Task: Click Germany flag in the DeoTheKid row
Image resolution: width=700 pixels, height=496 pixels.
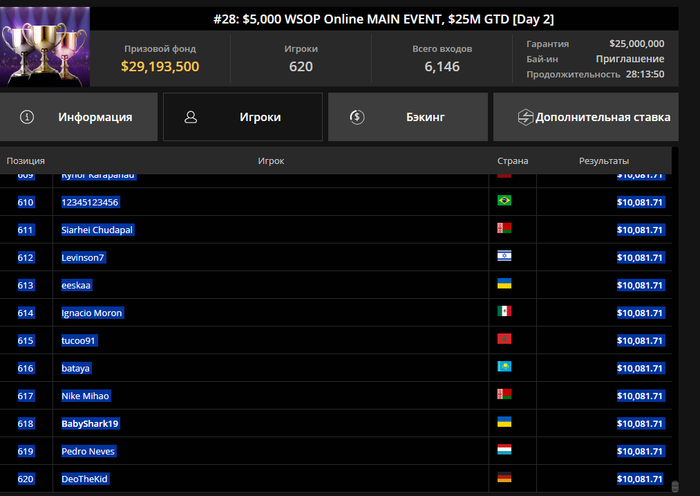Action: (x=504, y=477)
